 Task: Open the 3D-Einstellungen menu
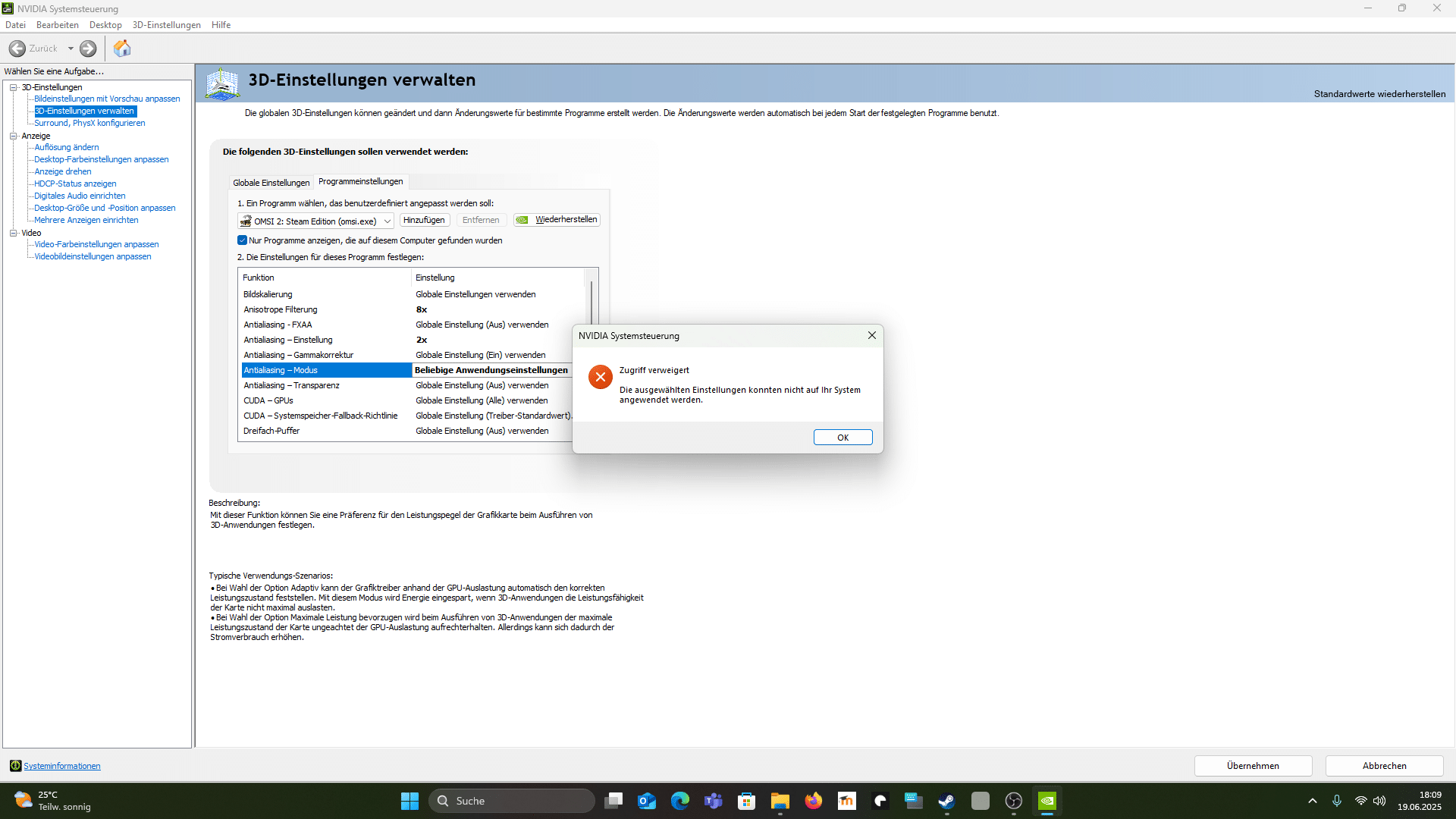tap(166, 25)
